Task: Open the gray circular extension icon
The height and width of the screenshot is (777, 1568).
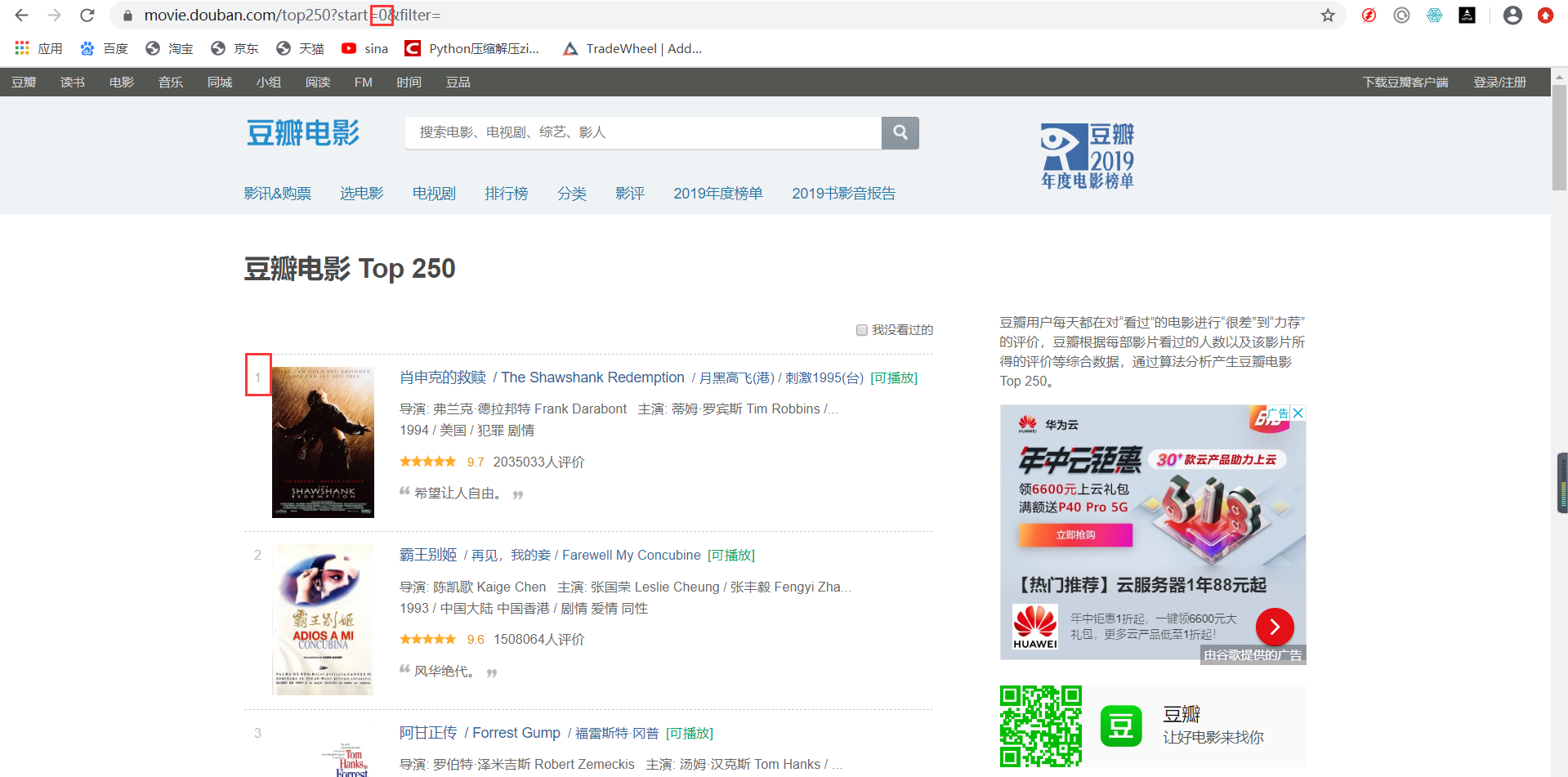Action: 1401,16
